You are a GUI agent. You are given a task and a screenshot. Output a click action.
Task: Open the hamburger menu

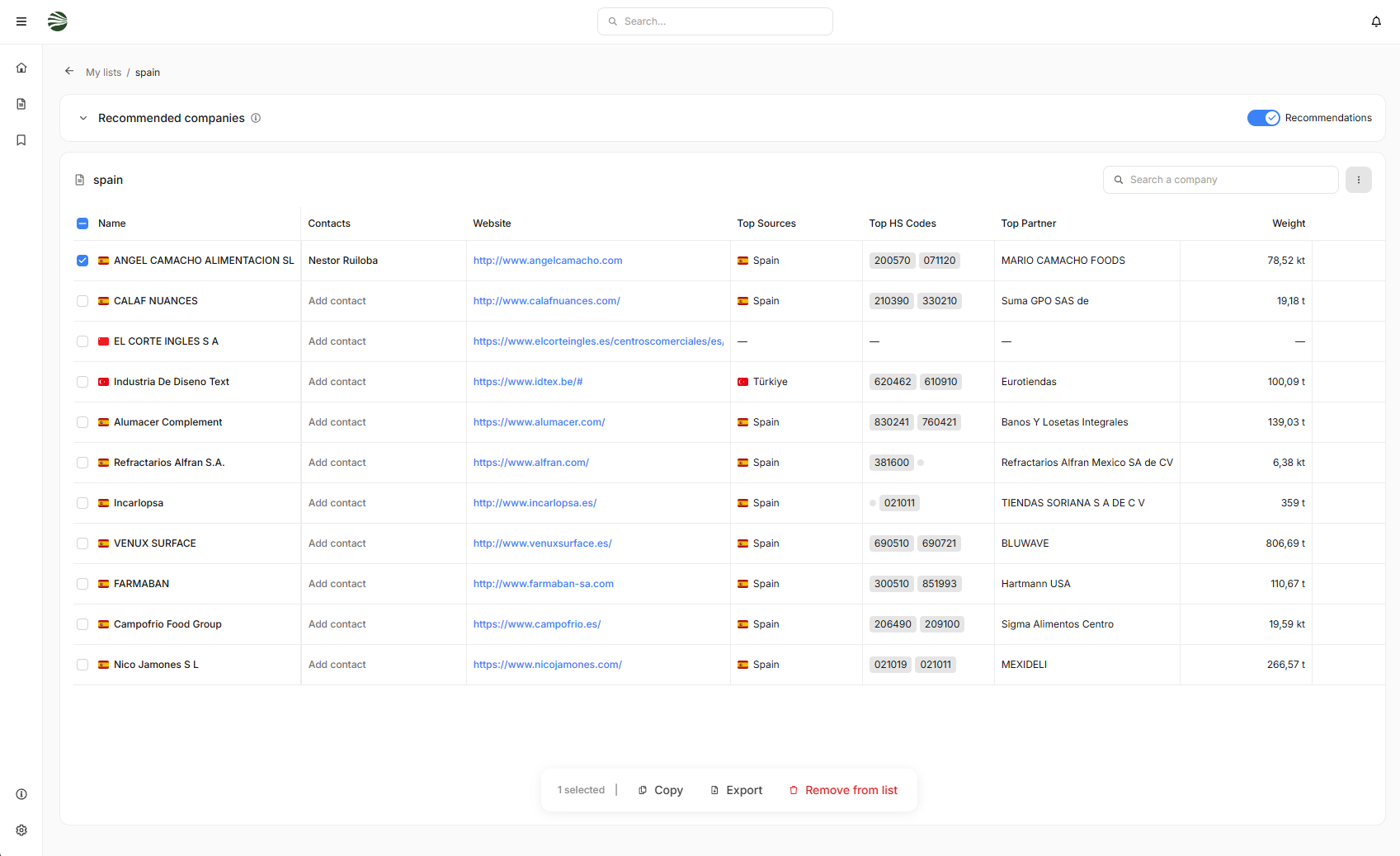21,21
